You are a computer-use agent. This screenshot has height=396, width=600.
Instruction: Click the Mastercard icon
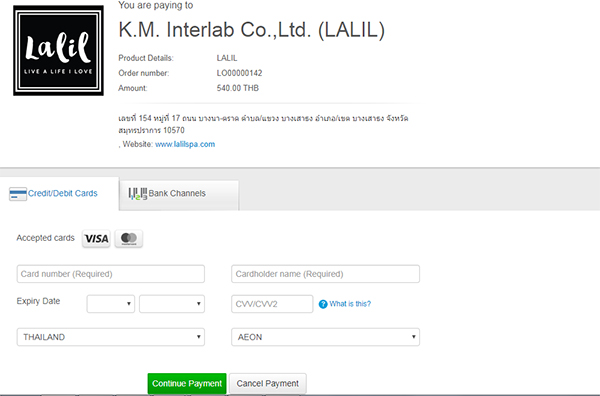[x=129, y=239]
